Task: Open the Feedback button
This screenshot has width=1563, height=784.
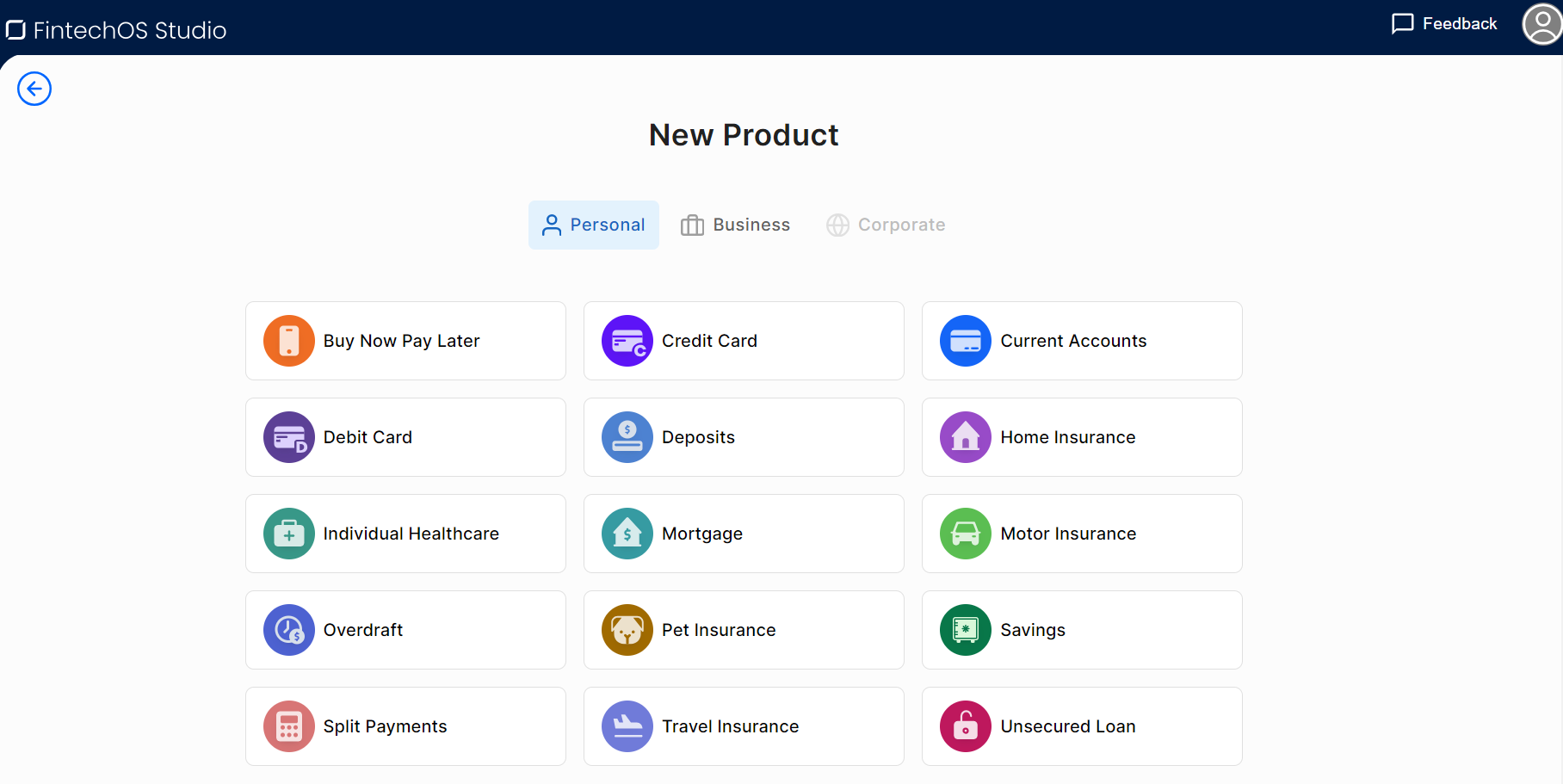Action: pos(1444,24)
